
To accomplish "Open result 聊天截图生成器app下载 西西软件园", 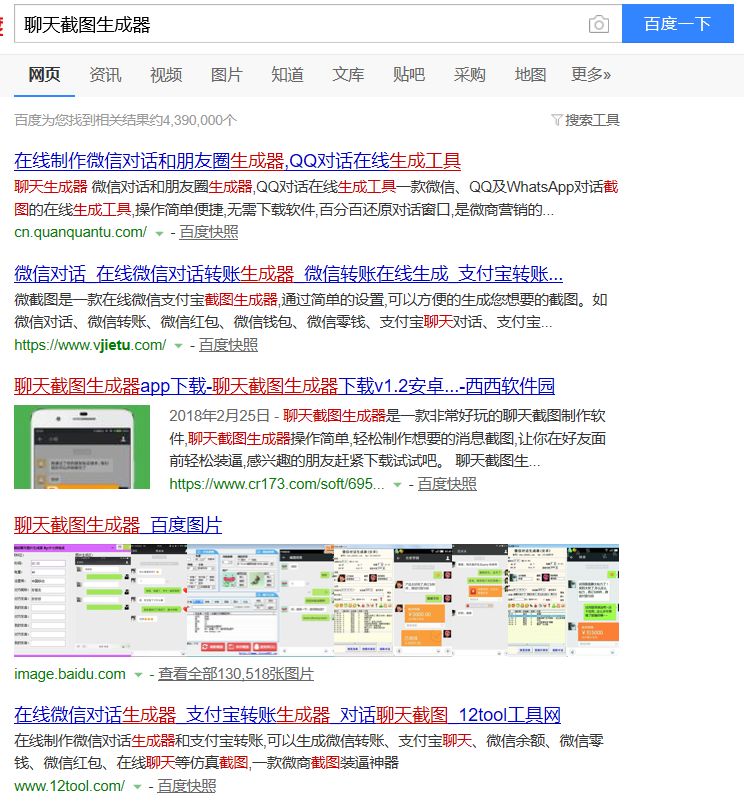I will (x=284, y=386).
